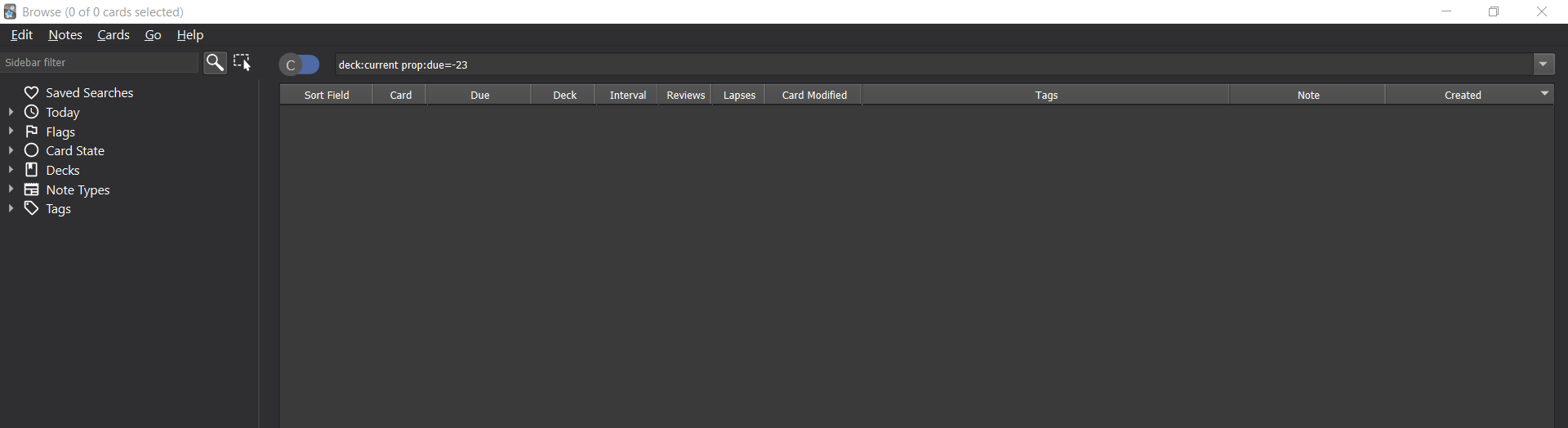Sort by the Interval column header
This screenshot has height=428, width=1568.
628,95
